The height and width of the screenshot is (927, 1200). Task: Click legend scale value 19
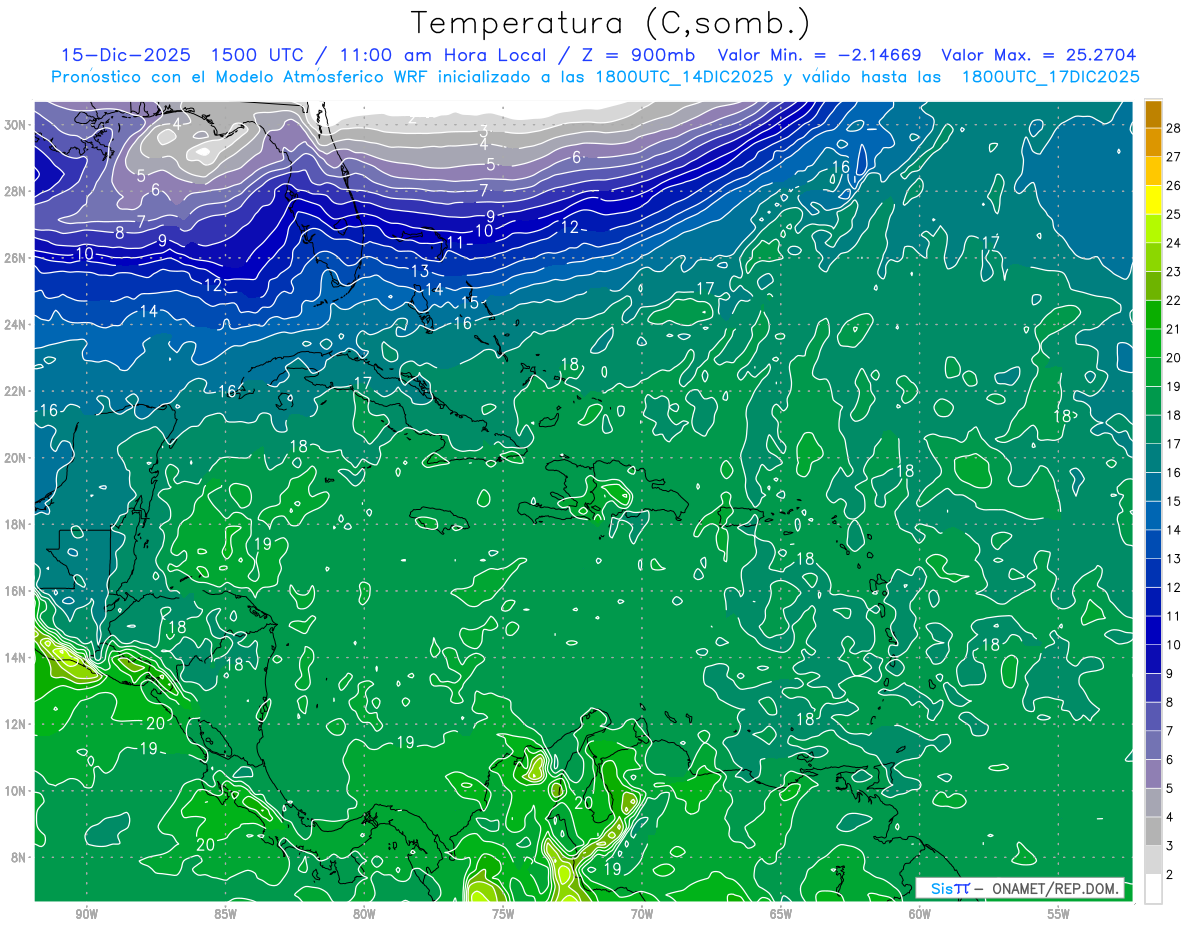click(1174, 386)
